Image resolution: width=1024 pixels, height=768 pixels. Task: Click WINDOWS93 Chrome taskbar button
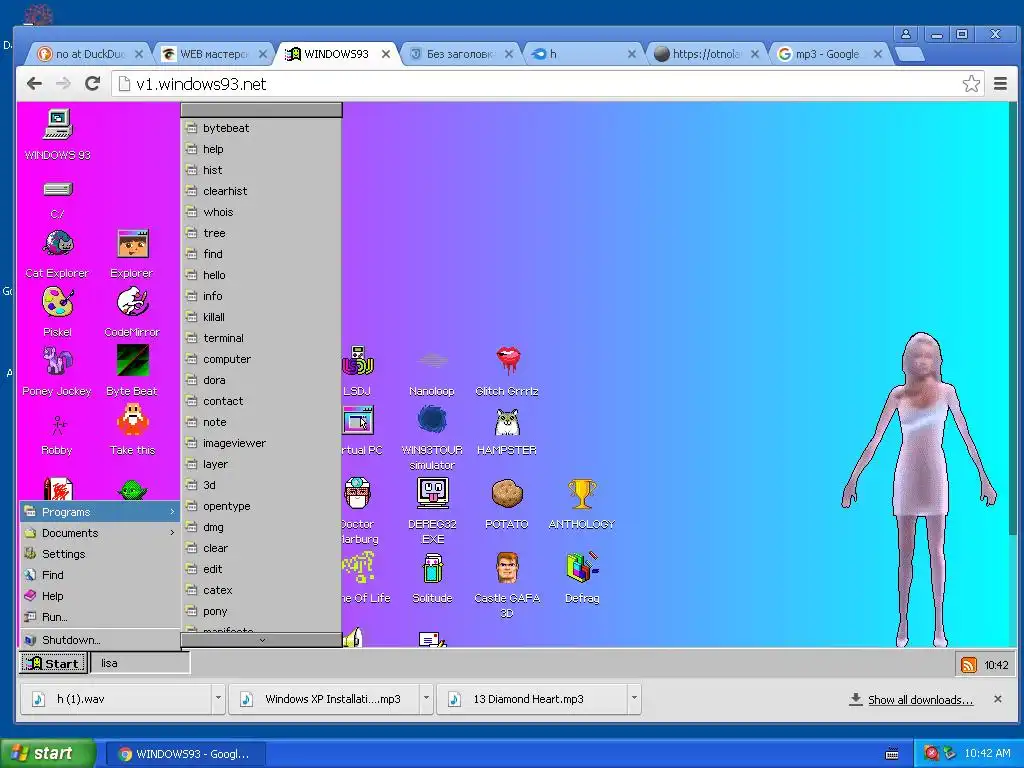coord(185,754)
